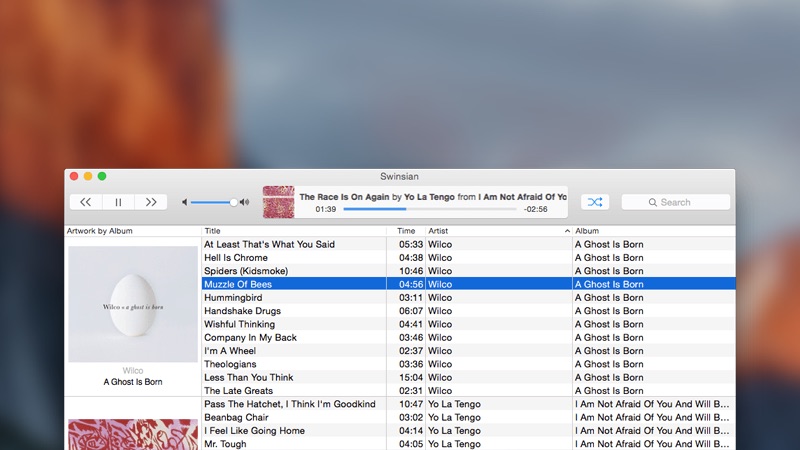800x450 pixels.
Task: Click the low volume speaker icon
Action: point(185,202)
